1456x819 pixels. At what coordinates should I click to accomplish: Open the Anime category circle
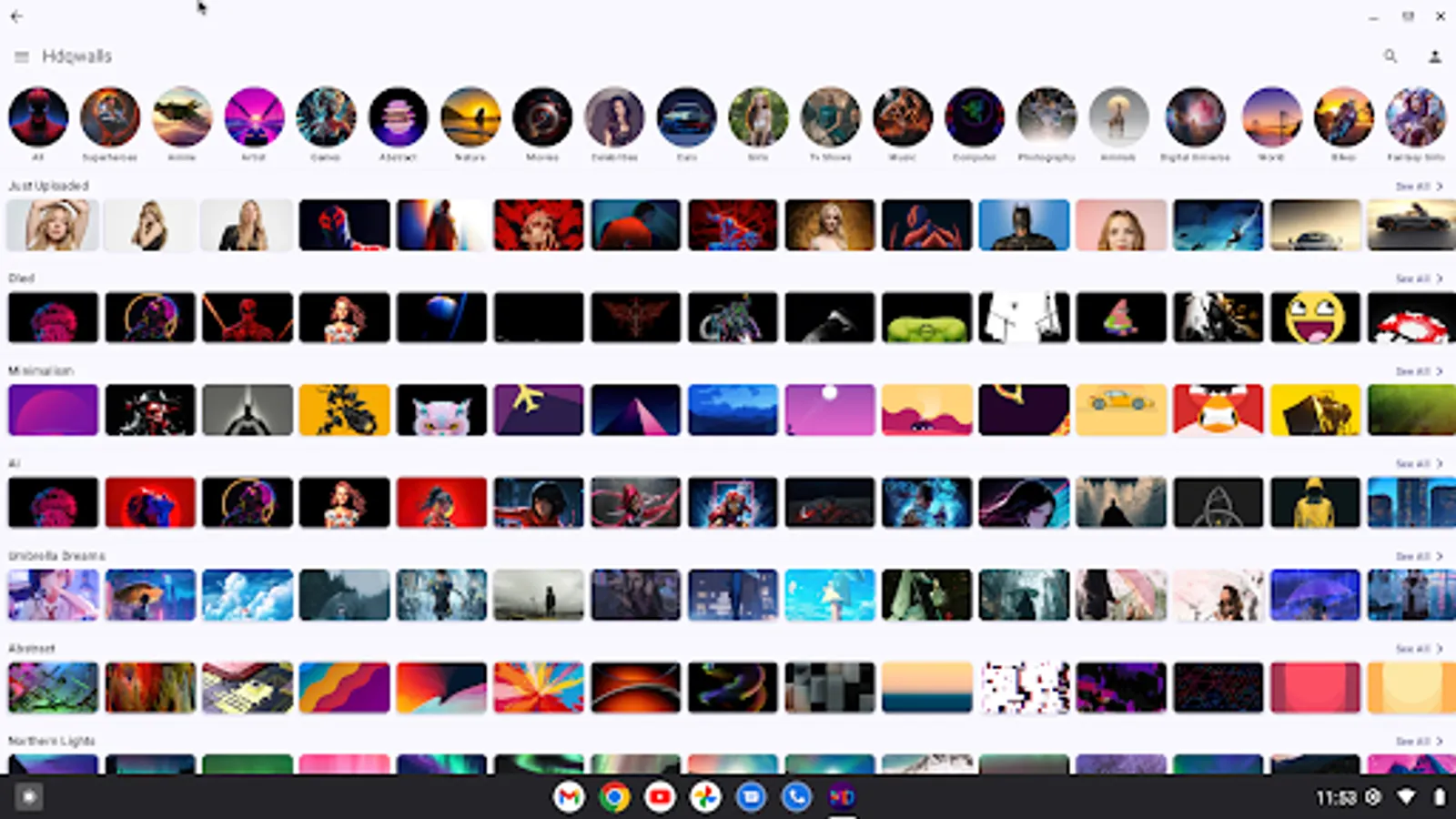pyautogui.click(x=182, y=116)
